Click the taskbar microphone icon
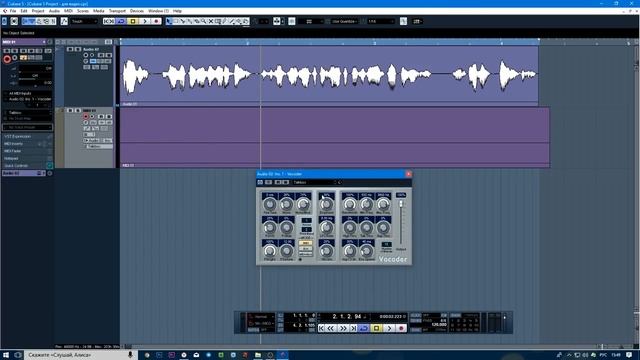 [x=130, y=355]
